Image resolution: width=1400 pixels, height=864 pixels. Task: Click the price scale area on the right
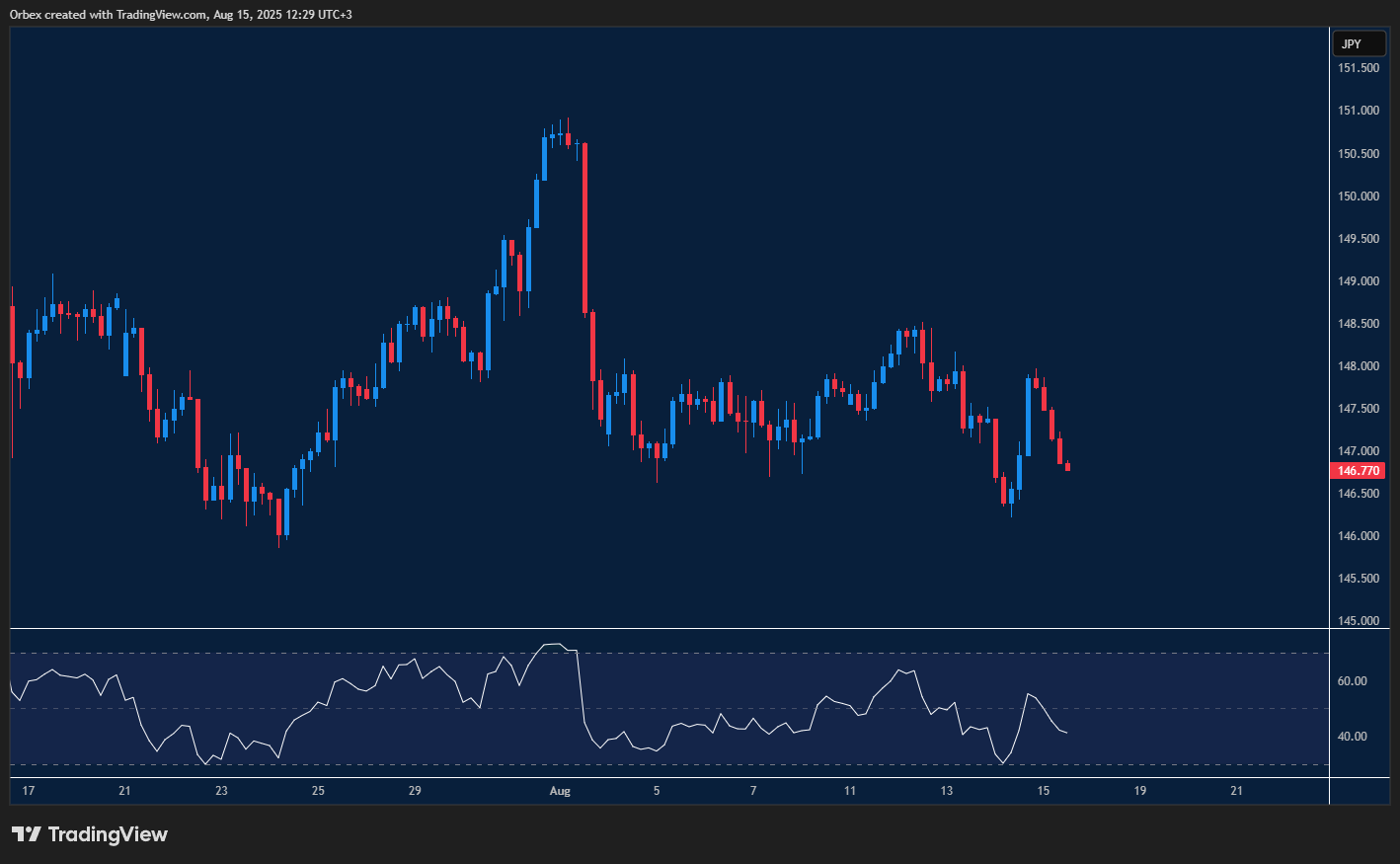1360,346
